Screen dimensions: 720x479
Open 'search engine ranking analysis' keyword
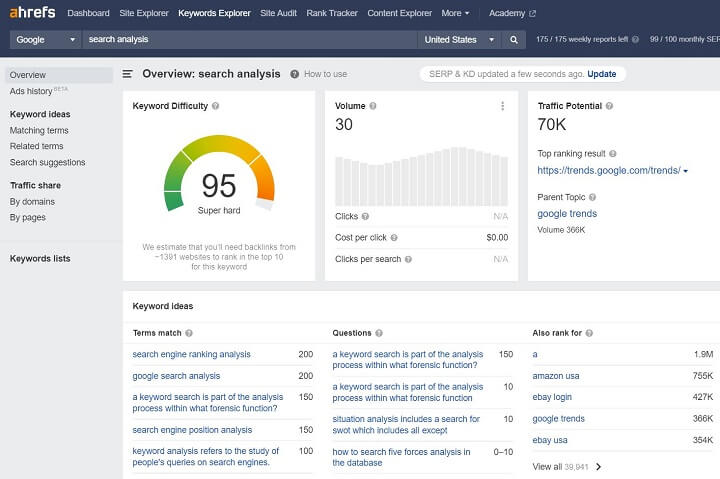click(191, 355)
